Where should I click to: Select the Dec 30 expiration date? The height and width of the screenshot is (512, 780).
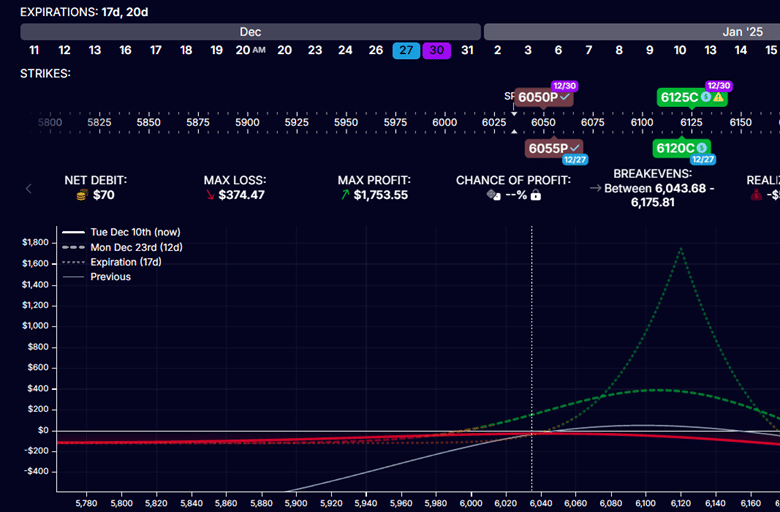(436, 50)
